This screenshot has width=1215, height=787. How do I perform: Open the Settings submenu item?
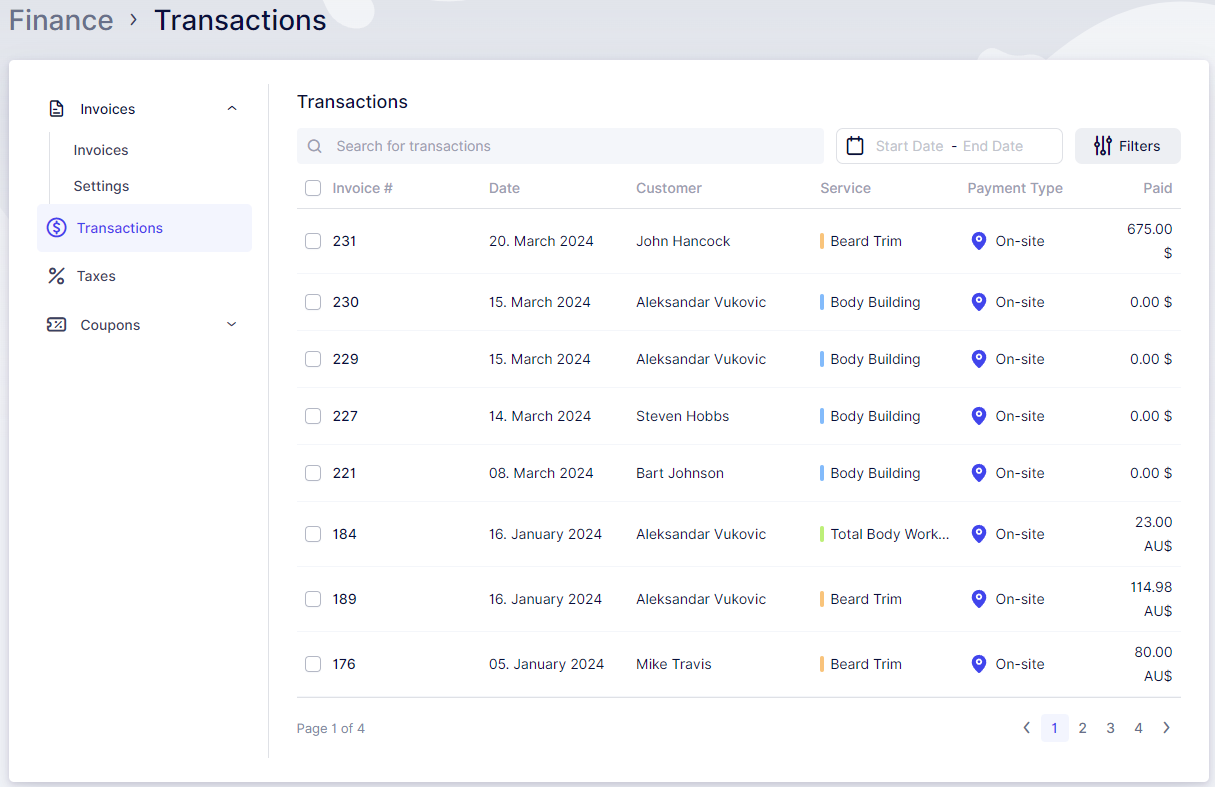pos(101,186)
